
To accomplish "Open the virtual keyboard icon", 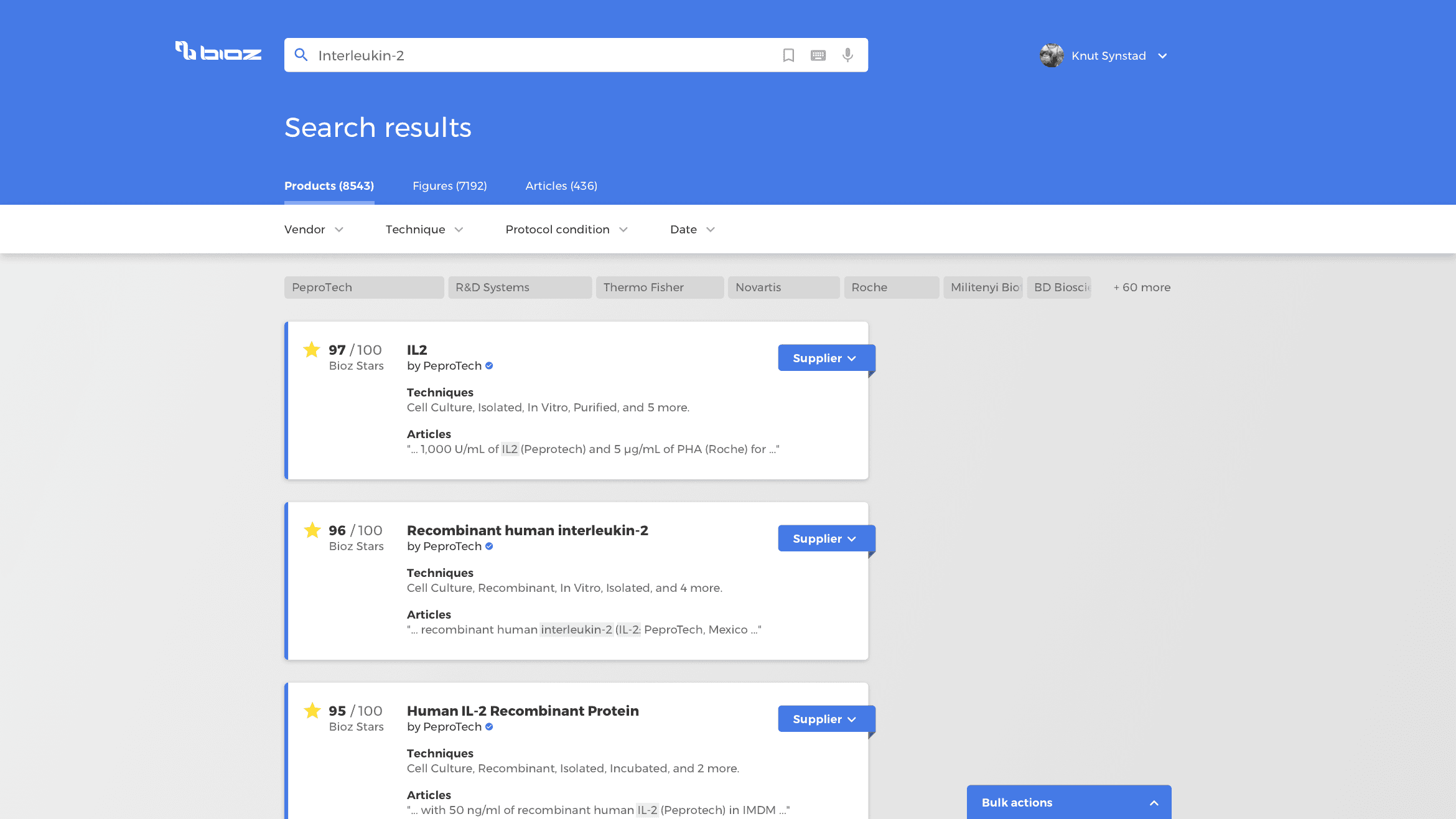I will (818, 55).
